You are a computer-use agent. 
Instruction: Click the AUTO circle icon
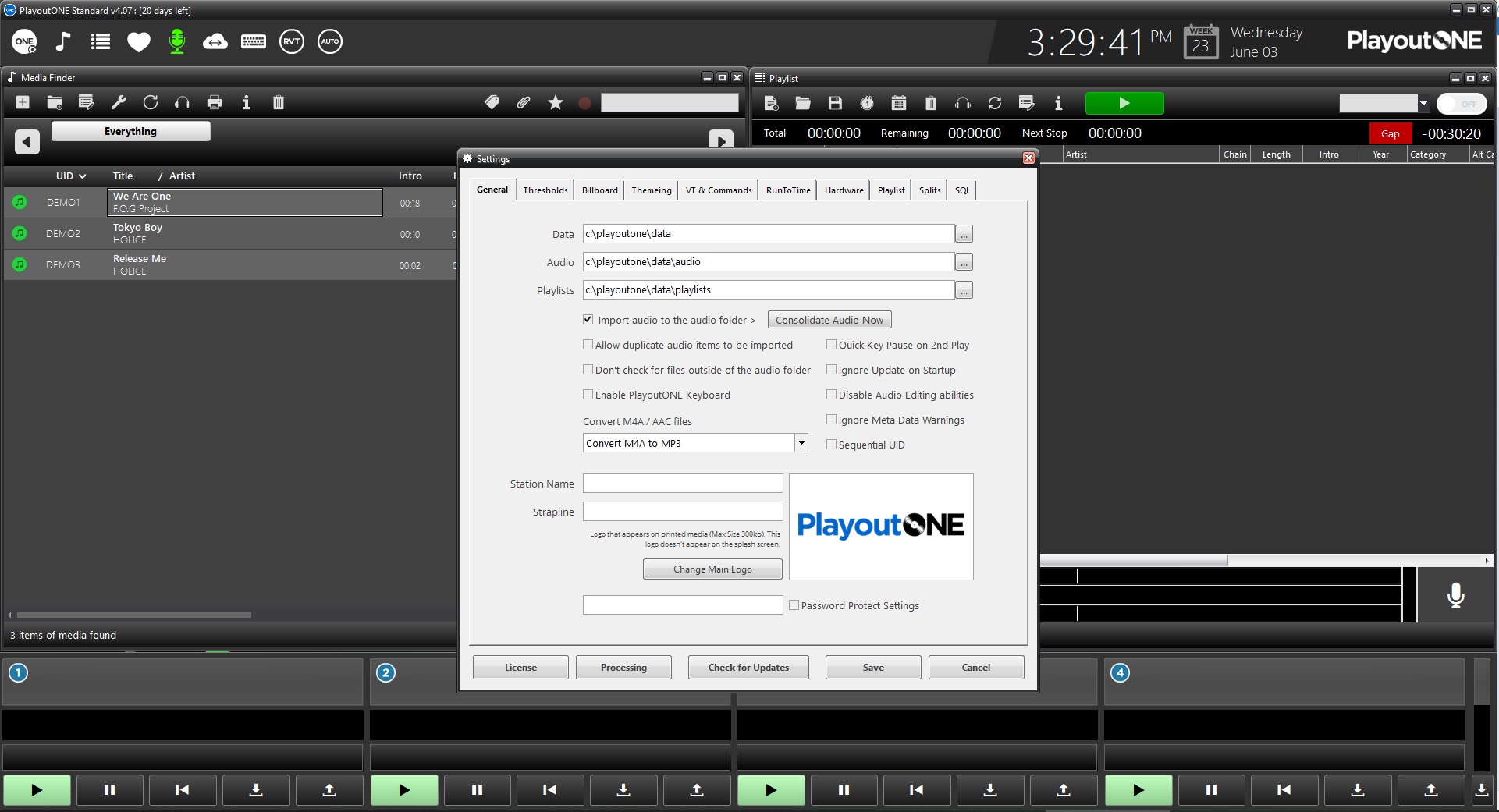[330, 41]
